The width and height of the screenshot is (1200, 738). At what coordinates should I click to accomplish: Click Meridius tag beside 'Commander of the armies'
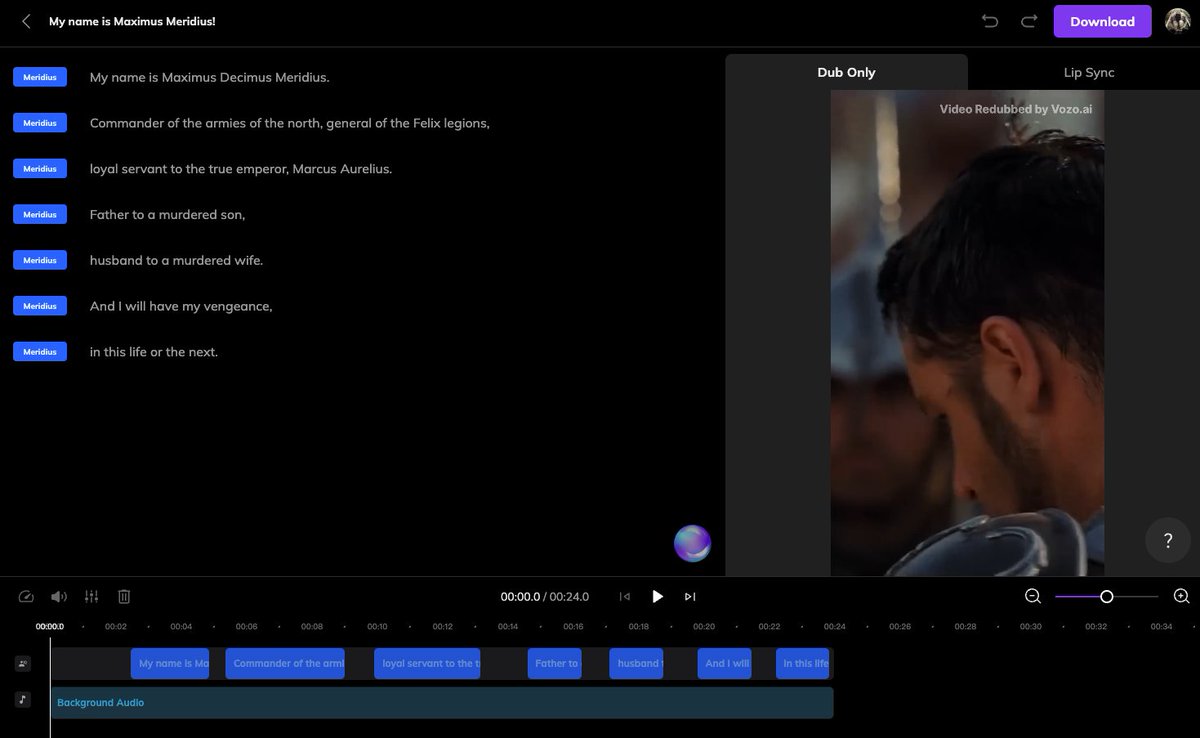40,123
